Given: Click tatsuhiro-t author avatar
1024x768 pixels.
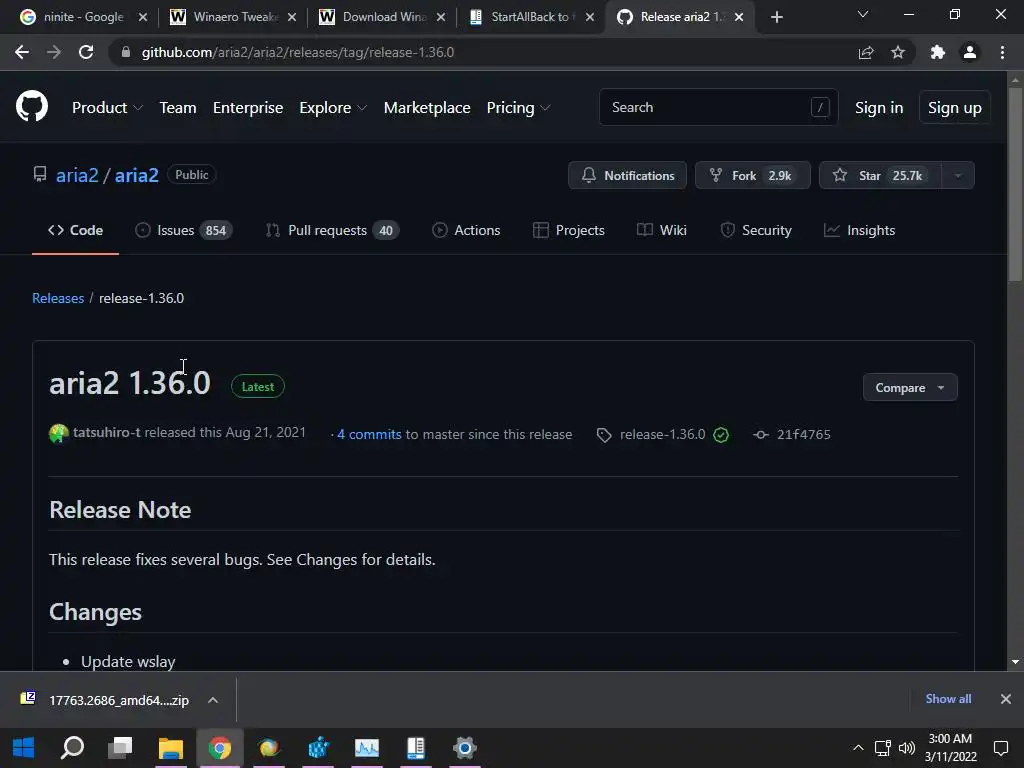Looking at the screenshot, I should [59, 433].
